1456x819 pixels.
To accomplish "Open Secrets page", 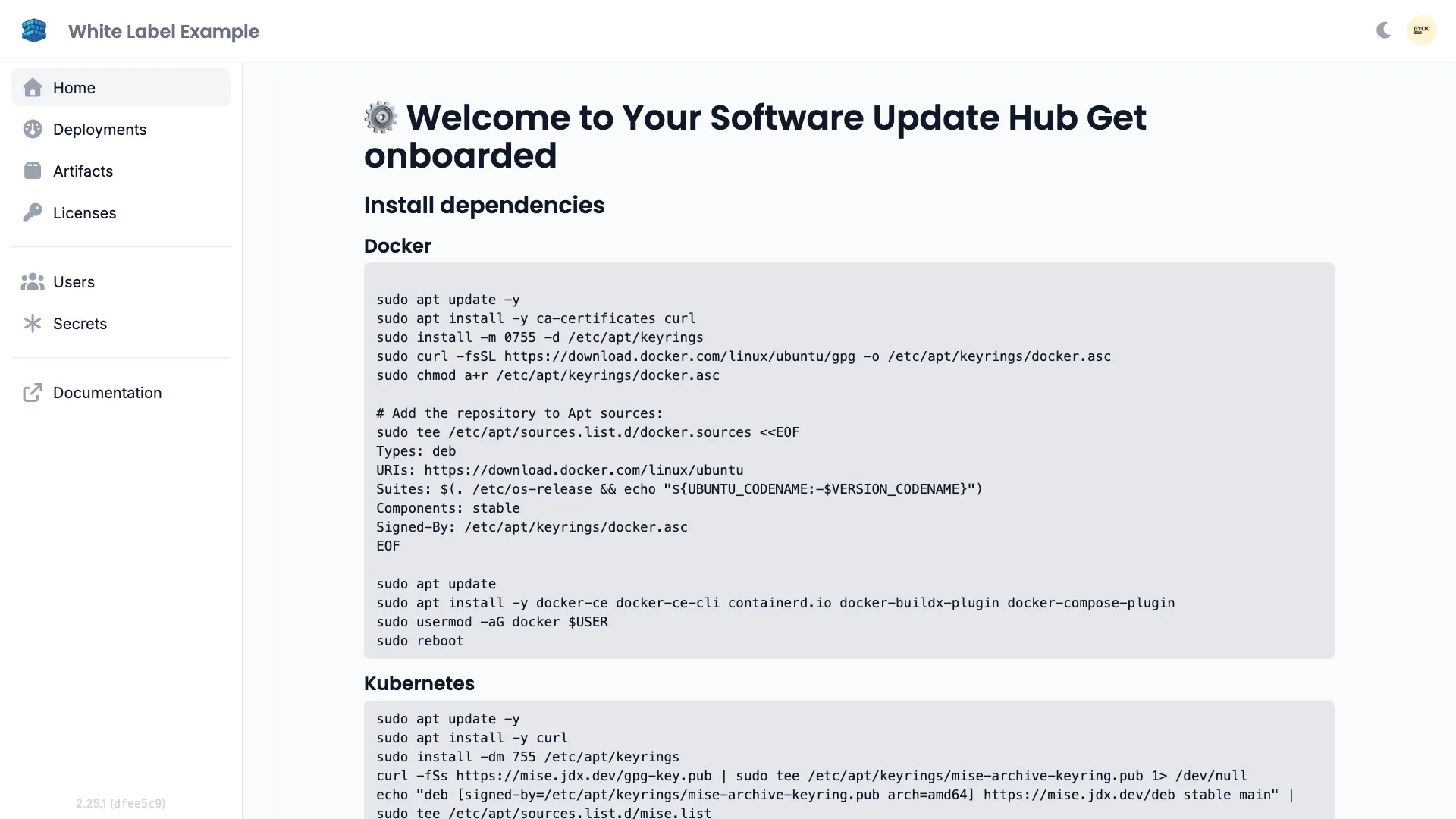I will click(x=121, y=323).
